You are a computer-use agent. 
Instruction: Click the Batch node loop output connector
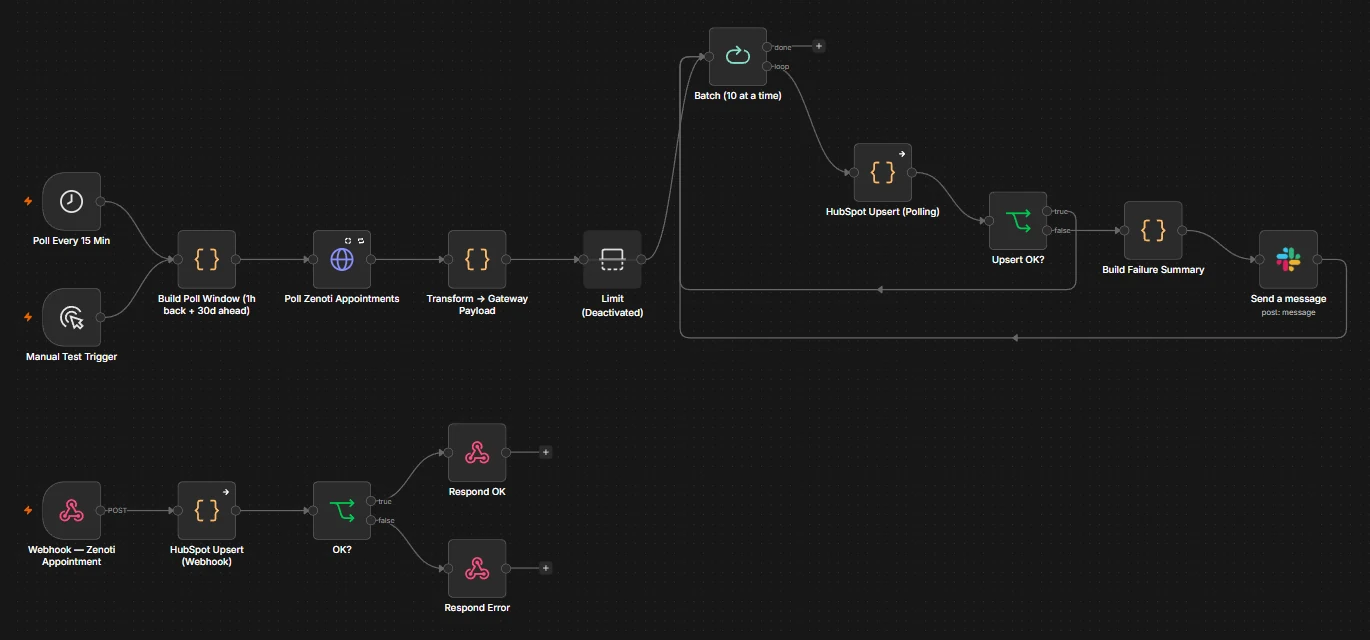pyautogui.click(x=767, y=66)
